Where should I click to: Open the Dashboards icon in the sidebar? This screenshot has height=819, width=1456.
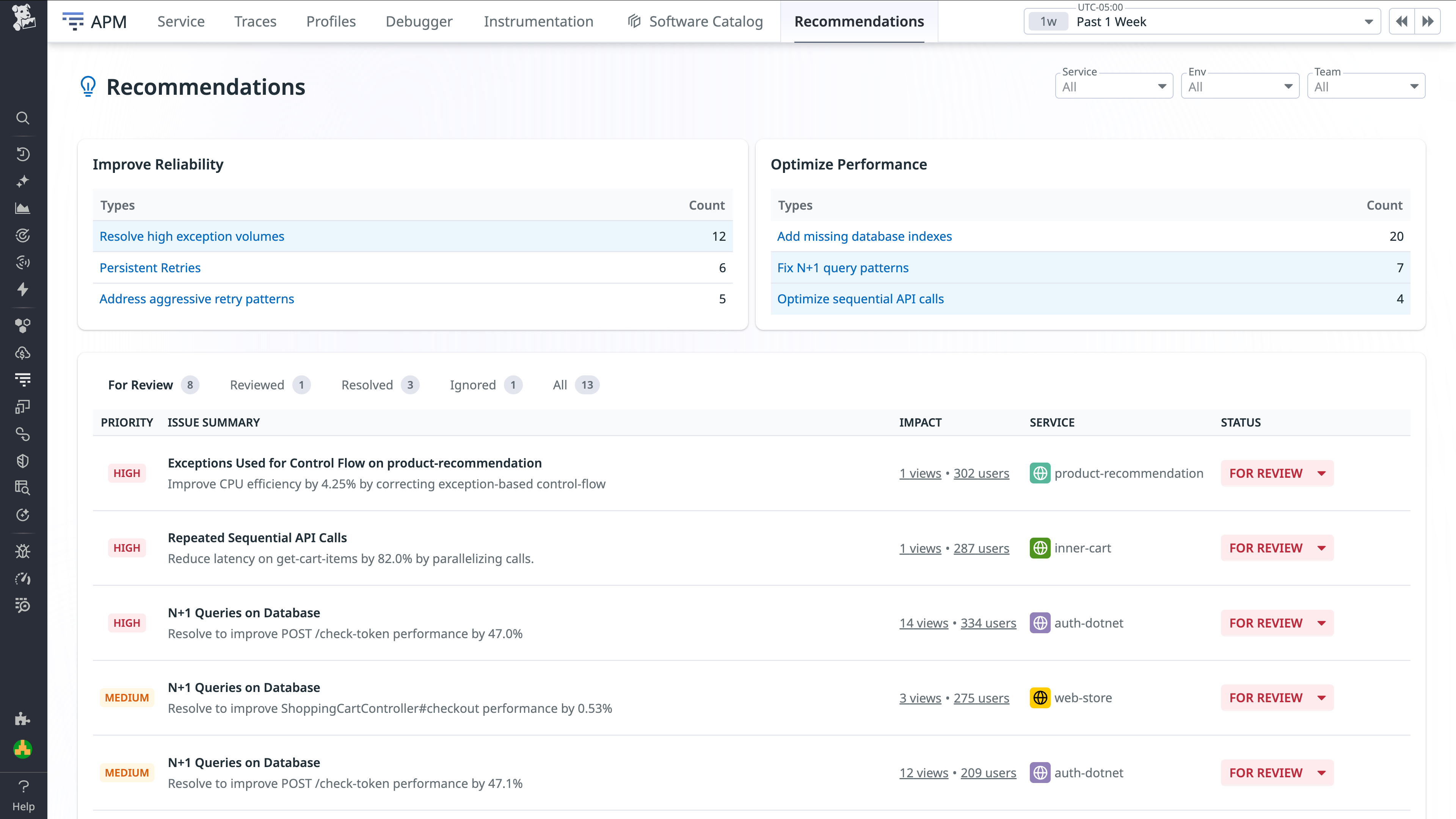point(23,407)
